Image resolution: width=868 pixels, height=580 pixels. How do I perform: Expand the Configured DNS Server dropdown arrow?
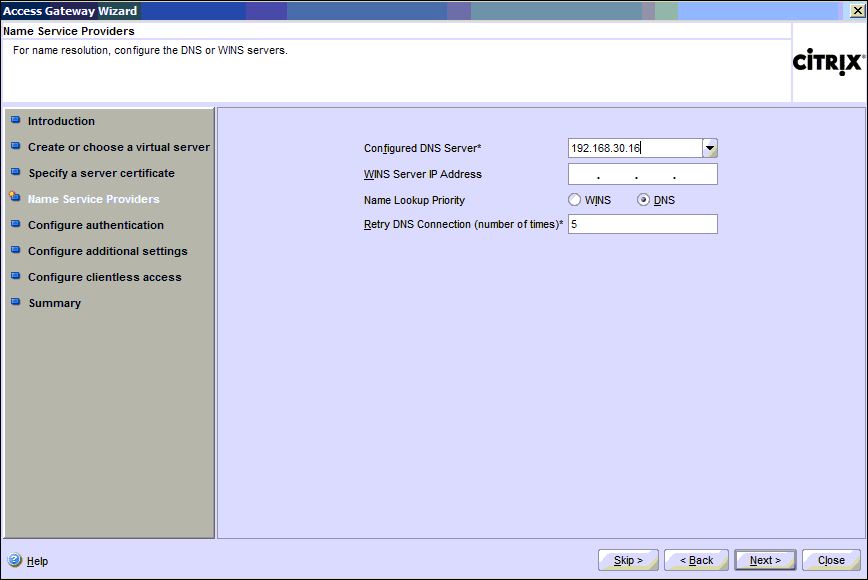point(709,148)
